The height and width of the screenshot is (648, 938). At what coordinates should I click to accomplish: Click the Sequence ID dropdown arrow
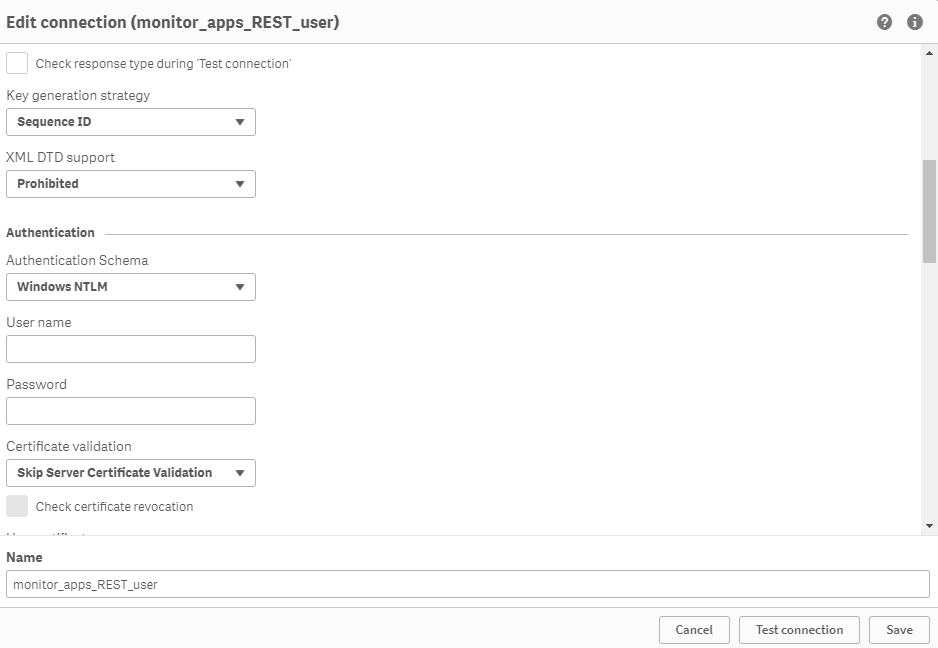coord(240,122)
